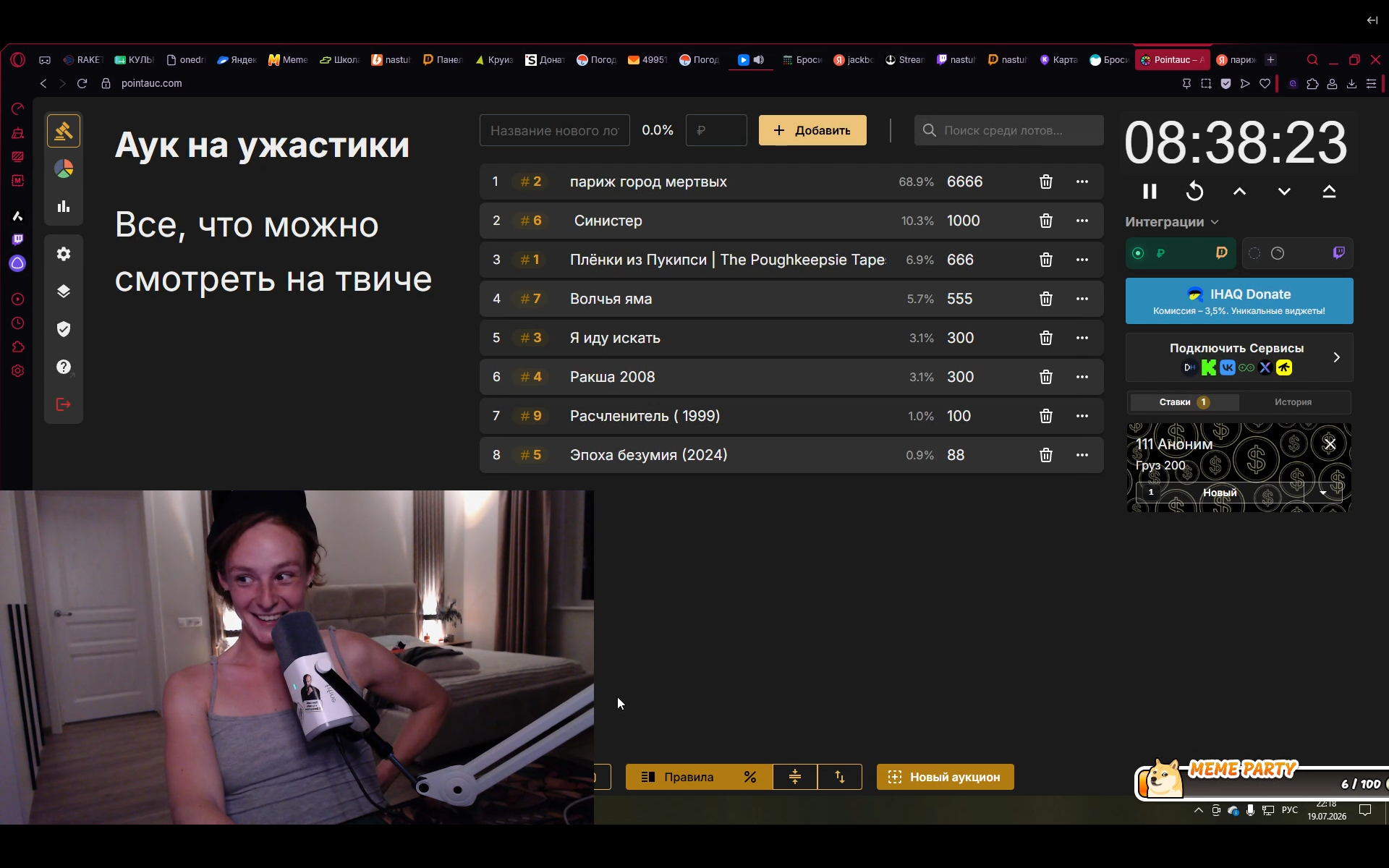The width and height of the screenshot is (1389, 868).
Task: Switch to the RAKET browser tab
Action: pyautogui.click(x=83, y=60)
